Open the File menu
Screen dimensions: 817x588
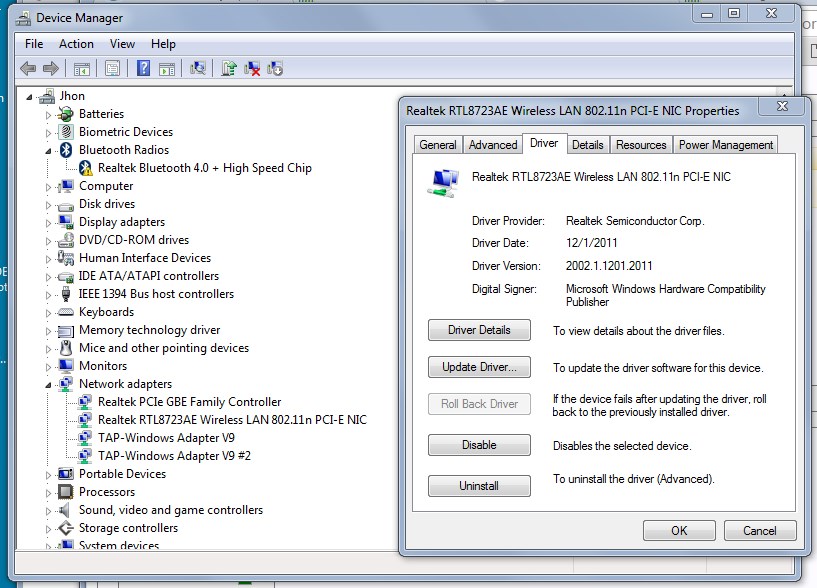[x=34, y=44]
